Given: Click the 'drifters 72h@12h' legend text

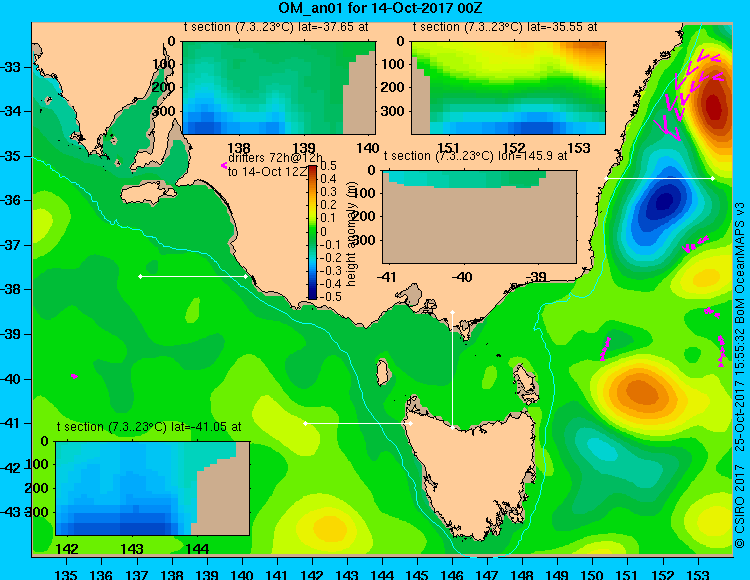Looking at the screenshot, I should tap(276, 158).
